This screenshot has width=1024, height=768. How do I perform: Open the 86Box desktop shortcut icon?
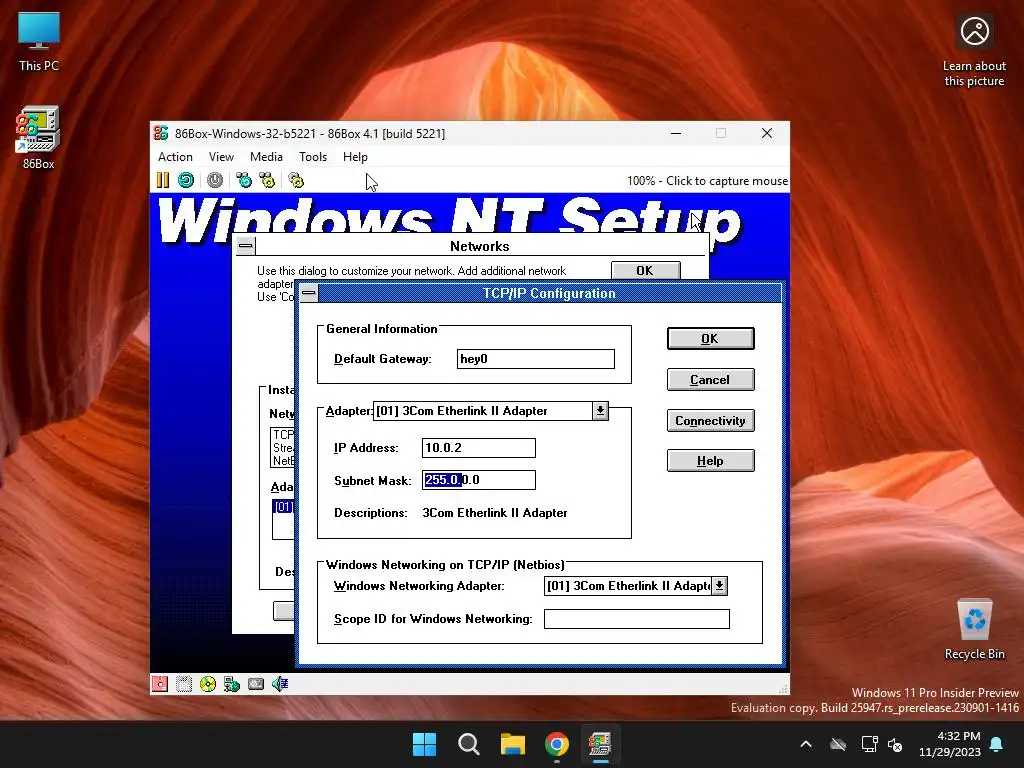[x=38, y=138]
